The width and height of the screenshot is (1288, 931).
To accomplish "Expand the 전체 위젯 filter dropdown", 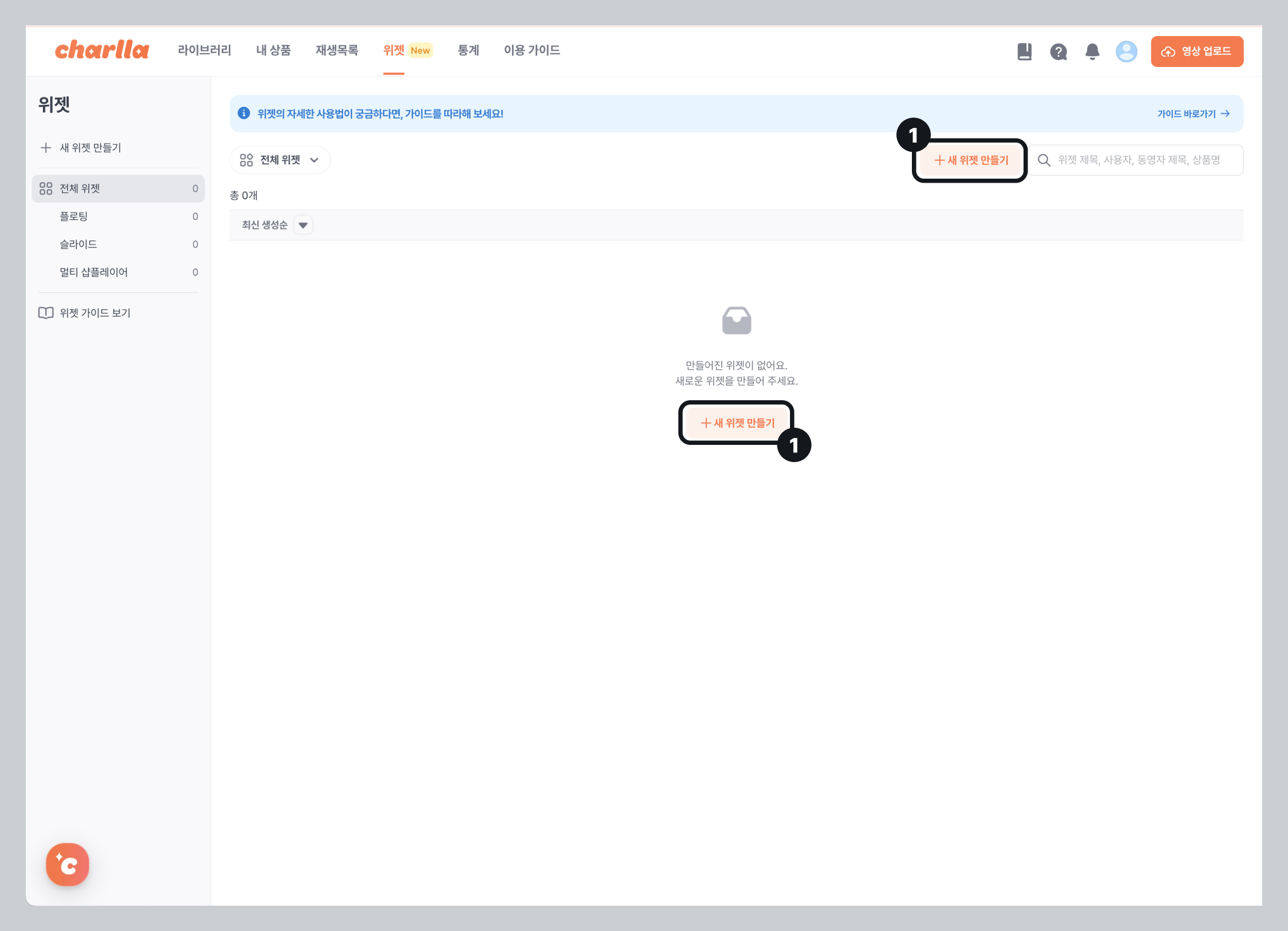I will pos(280,160).
